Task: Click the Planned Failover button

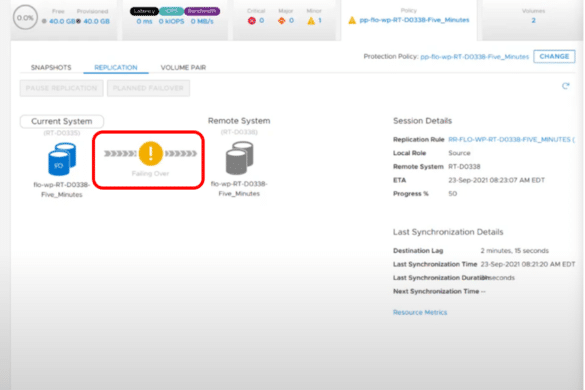Action: (x=148, y=88)
